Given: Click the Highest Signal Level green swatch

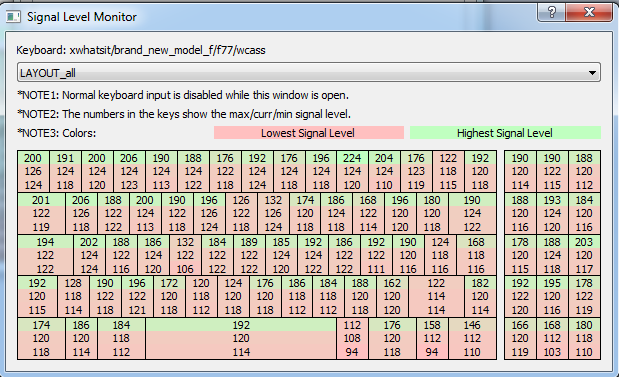Looking at the screenshot, I should point(505,133).
